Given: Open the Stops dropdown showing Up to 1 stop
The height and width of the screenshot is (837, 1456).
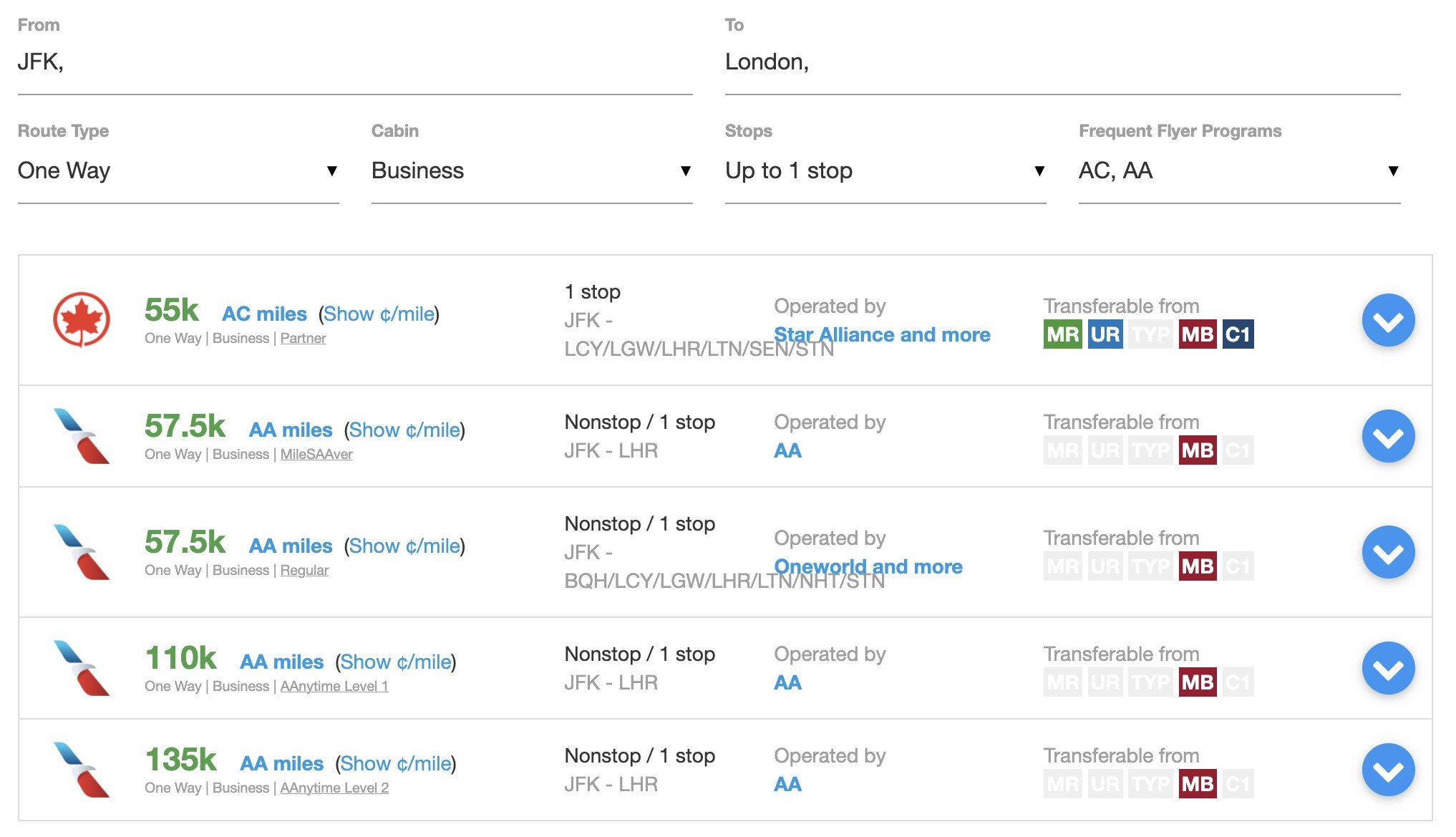Looking at the screenshot, I should (885, 171).
